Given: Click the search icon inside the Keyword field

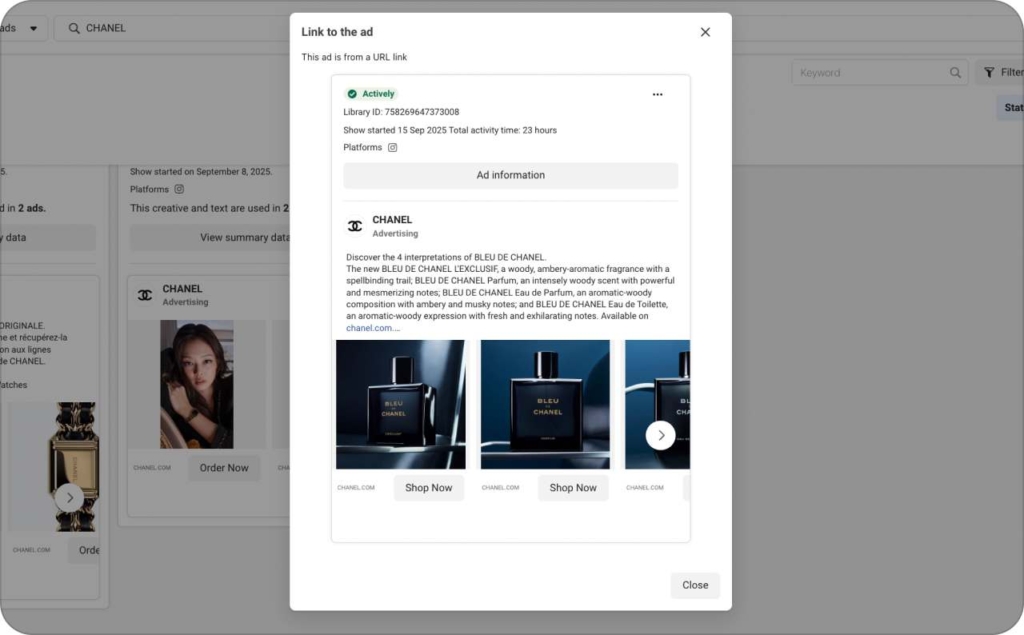Looking at the screenshot, I should pos(955,73).
